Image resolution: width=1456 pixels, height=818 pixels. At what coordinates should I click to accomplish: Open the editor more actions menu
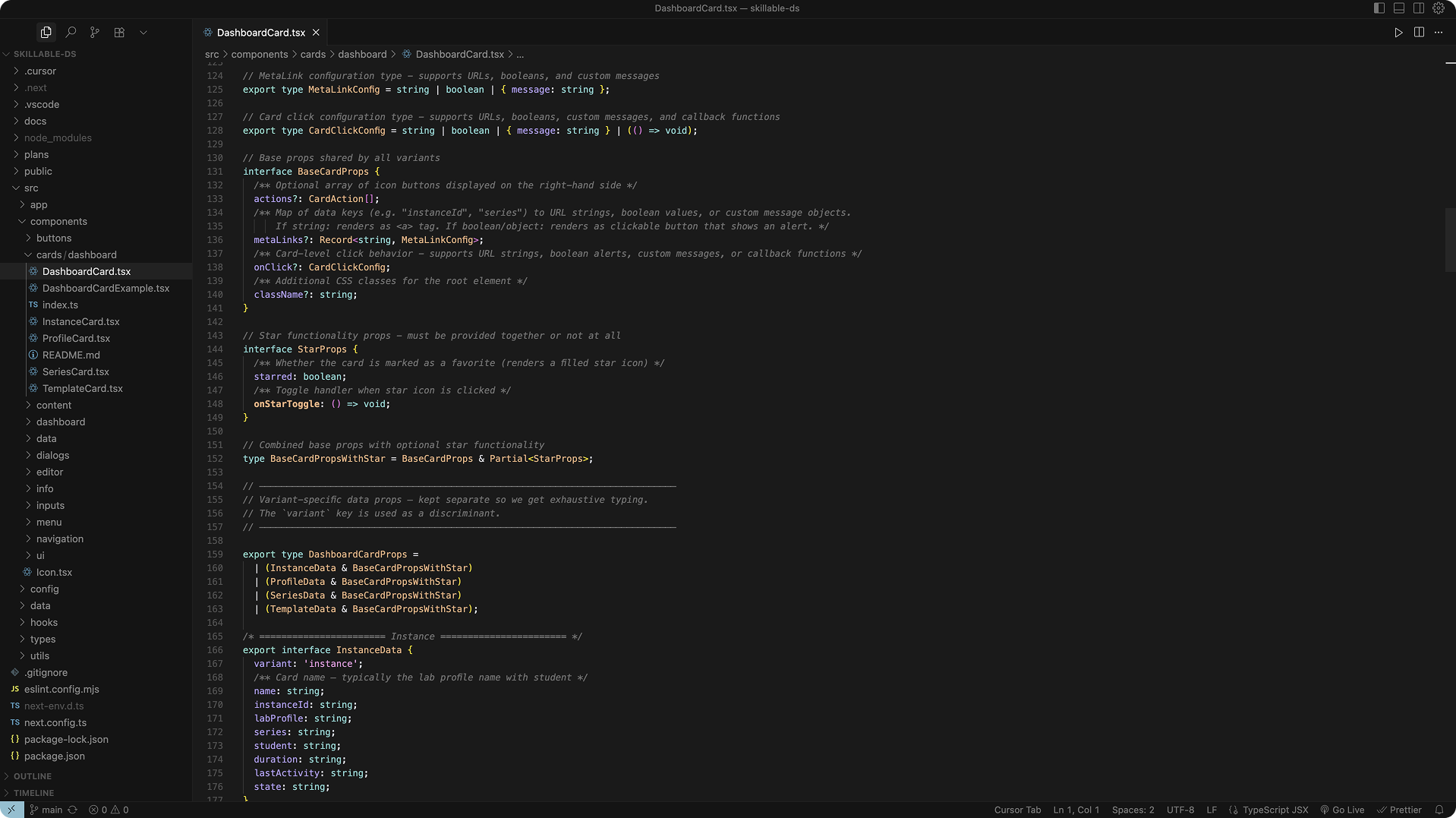(1439, 33)
